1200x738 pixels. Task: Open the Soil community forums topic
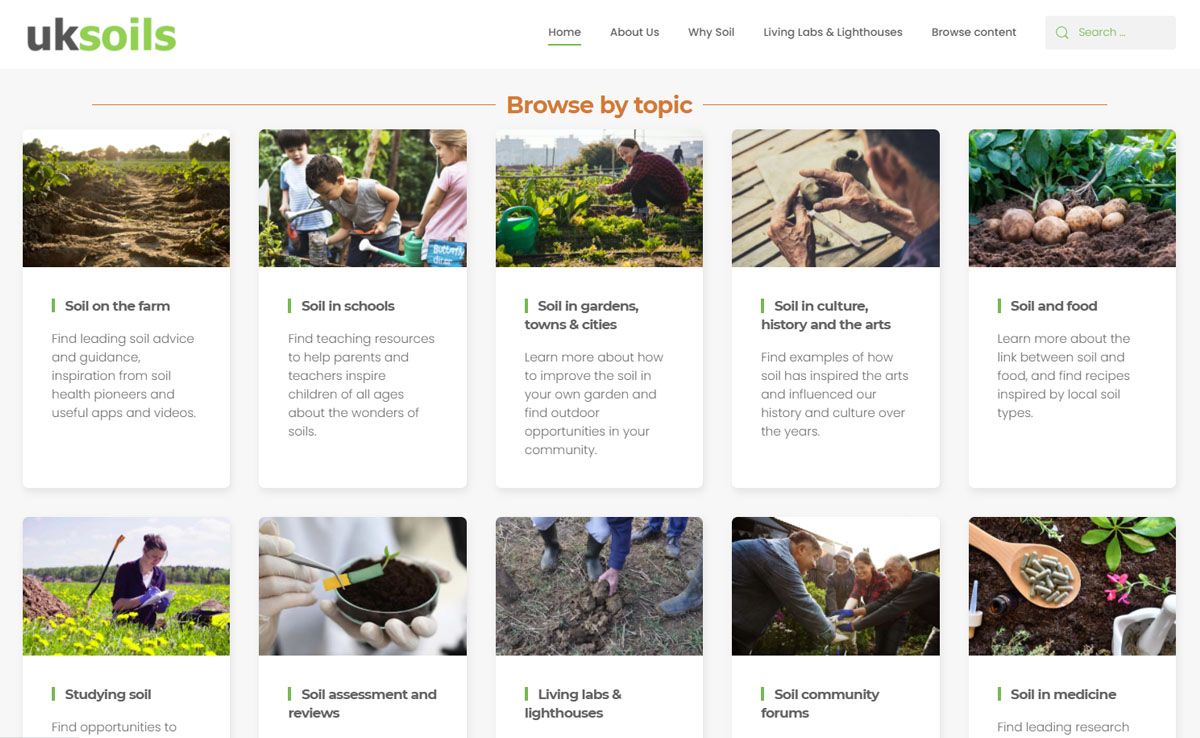click(x=820, y=703)
